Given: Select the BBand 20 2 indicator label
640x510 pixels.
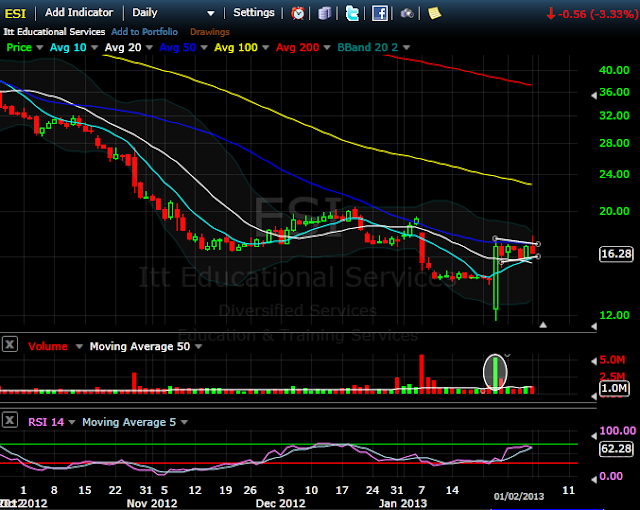Looking at the screenshot, I should tap(367, 47).
